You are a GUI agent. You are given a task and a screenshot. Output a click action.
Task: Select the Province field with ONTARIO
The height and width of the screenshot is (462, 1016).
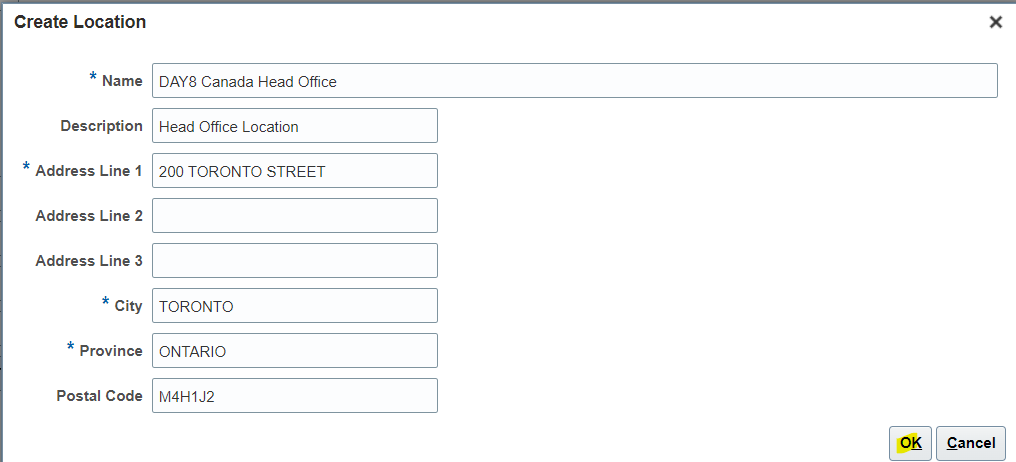295,351
